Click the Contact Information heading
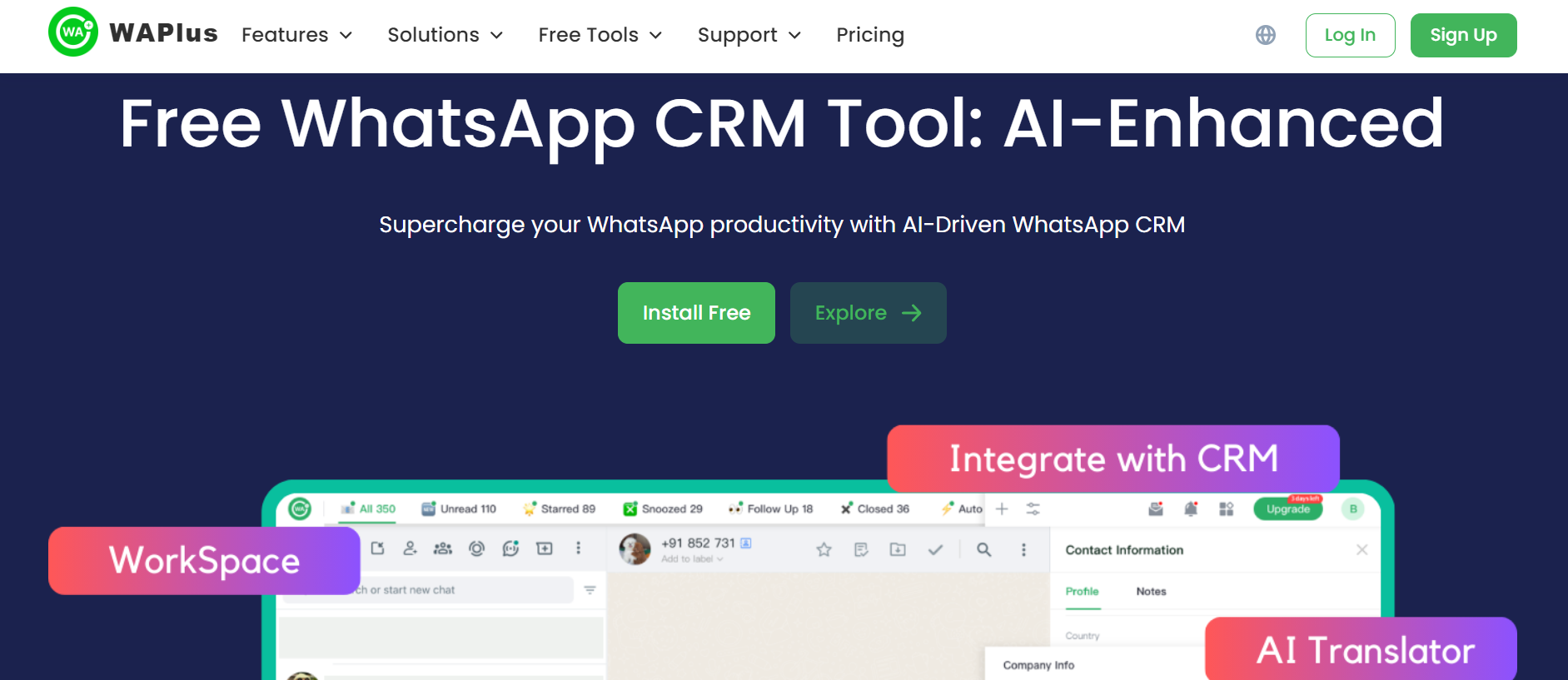1568x680 pixels. [x=1124, y=550]
